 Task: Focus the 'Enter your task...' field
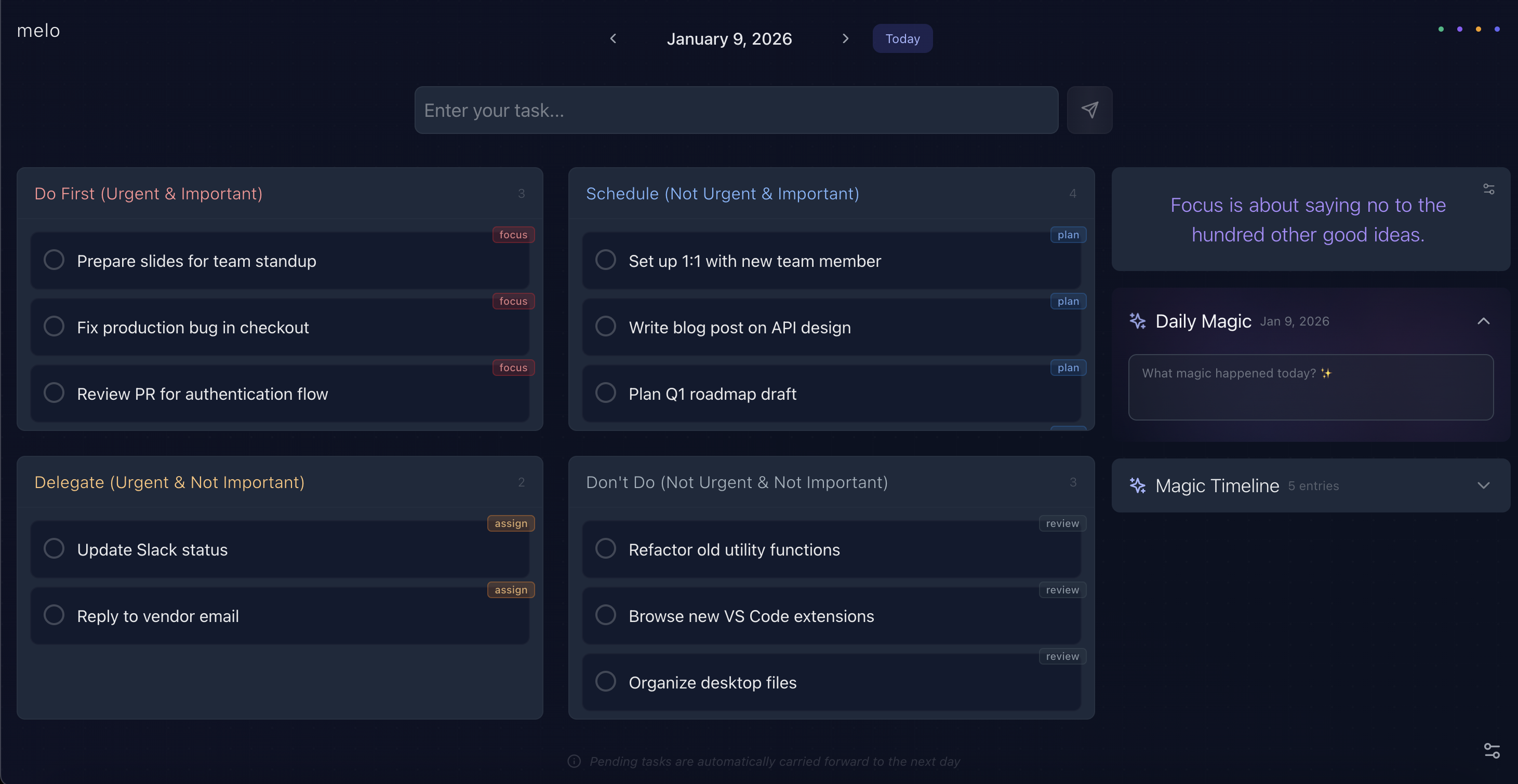pyautogui.click(x=736, y=110)
